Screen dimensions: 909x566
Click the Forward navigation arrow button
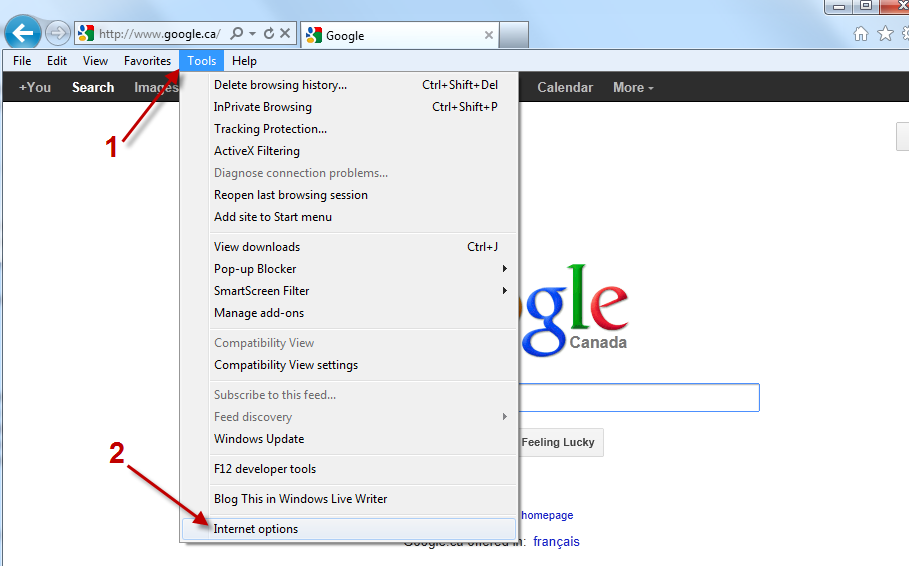click(x=57, y=33)
